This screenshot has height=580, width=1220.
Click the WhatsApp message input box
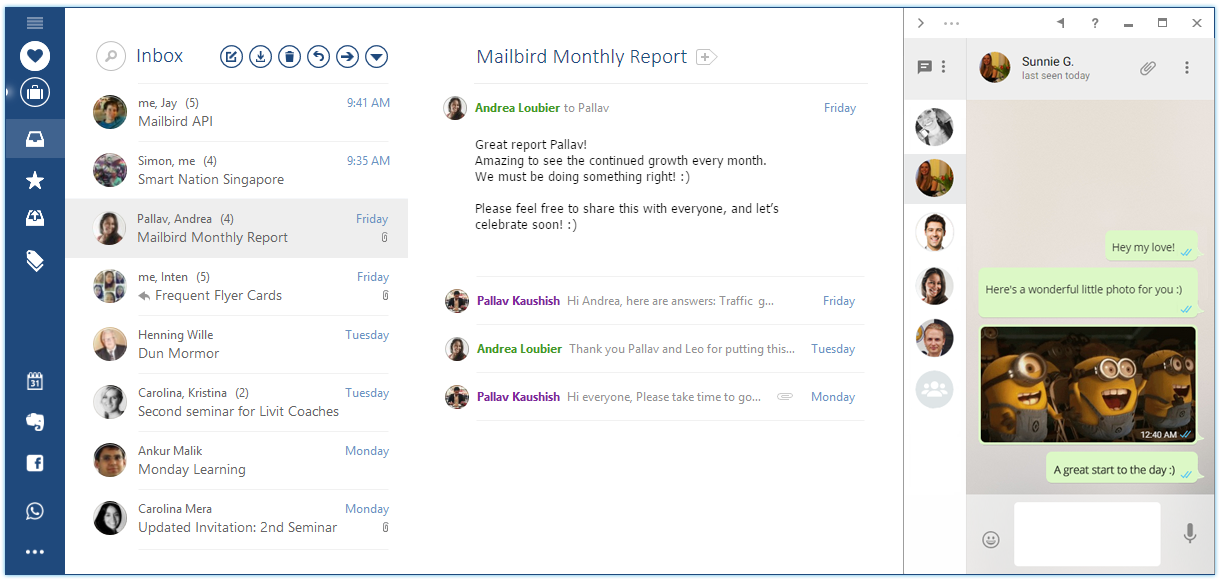pyautogui.click(x=1087, y=535)
